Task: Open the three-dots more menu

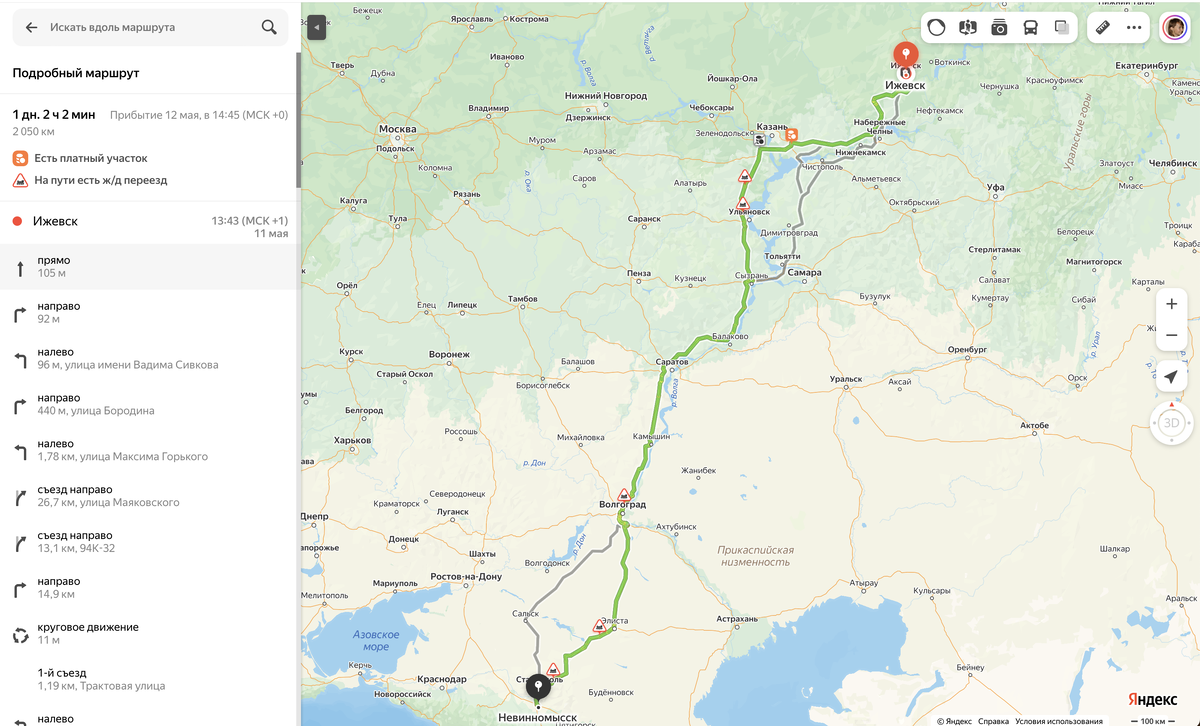Action: 1134,28
